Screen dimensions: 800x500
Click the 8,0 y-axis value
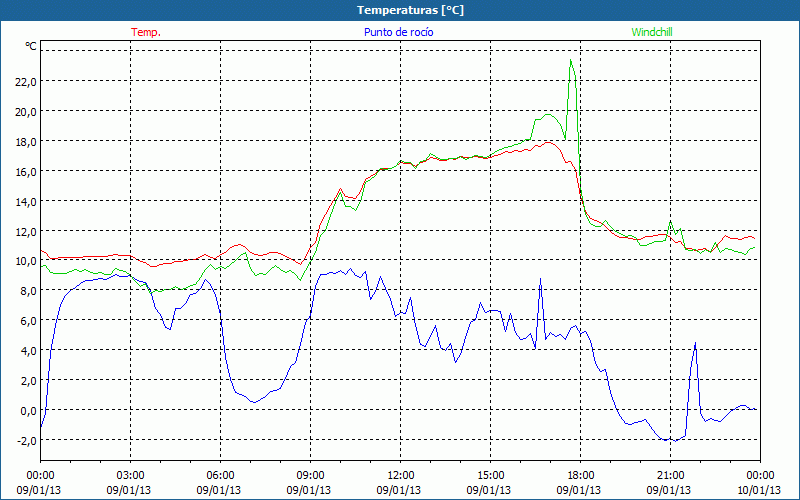click(x=28, y=291)
